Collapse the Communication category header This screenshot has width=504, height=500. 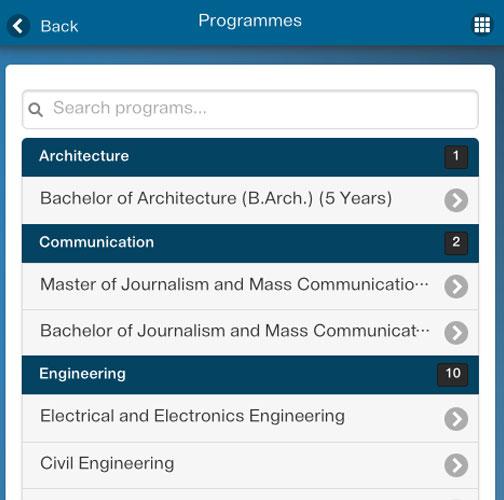[250, 243]
